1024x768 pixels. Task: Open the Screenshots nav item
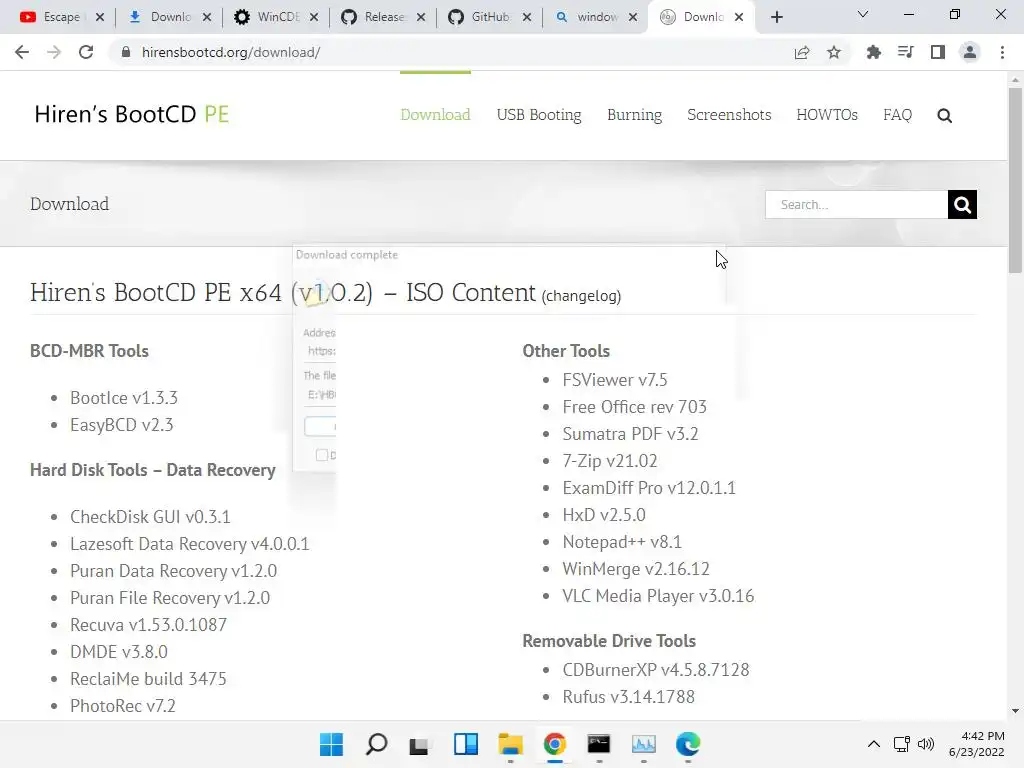click(729, 115)
